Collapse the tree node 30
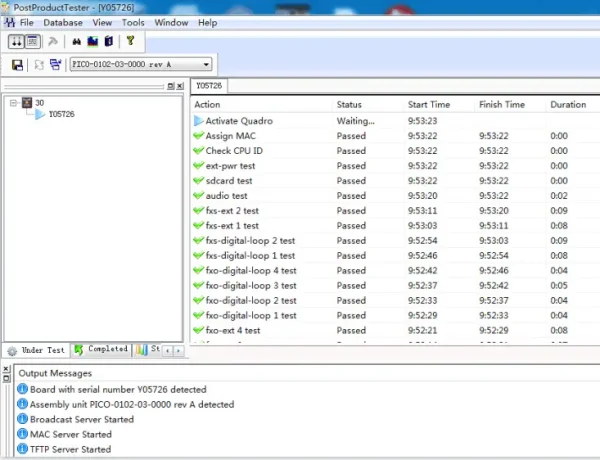 [x=13, y=103]
